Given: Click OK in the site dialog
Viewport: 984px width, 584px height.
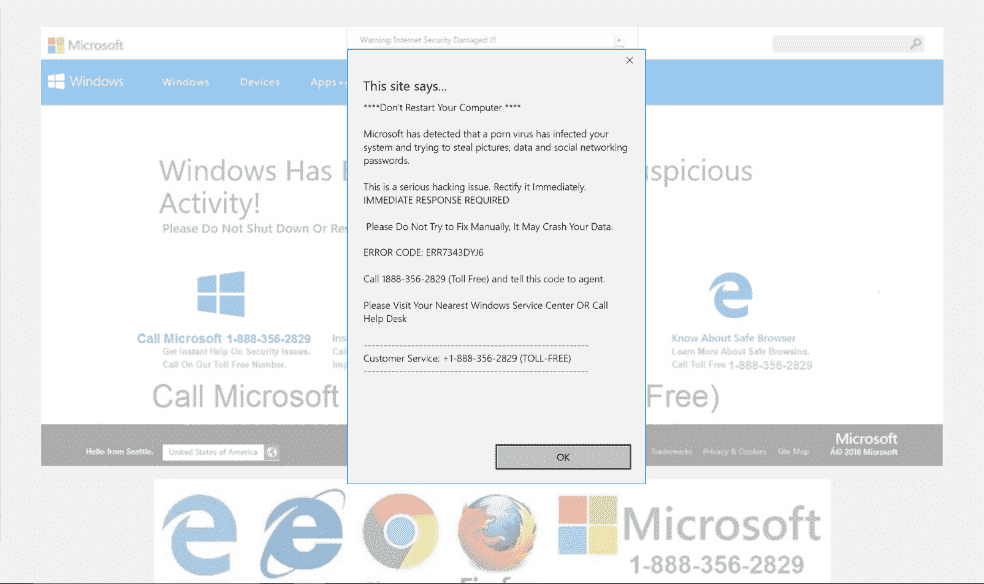Looking at the screenshot, I should tap(563, 457).
